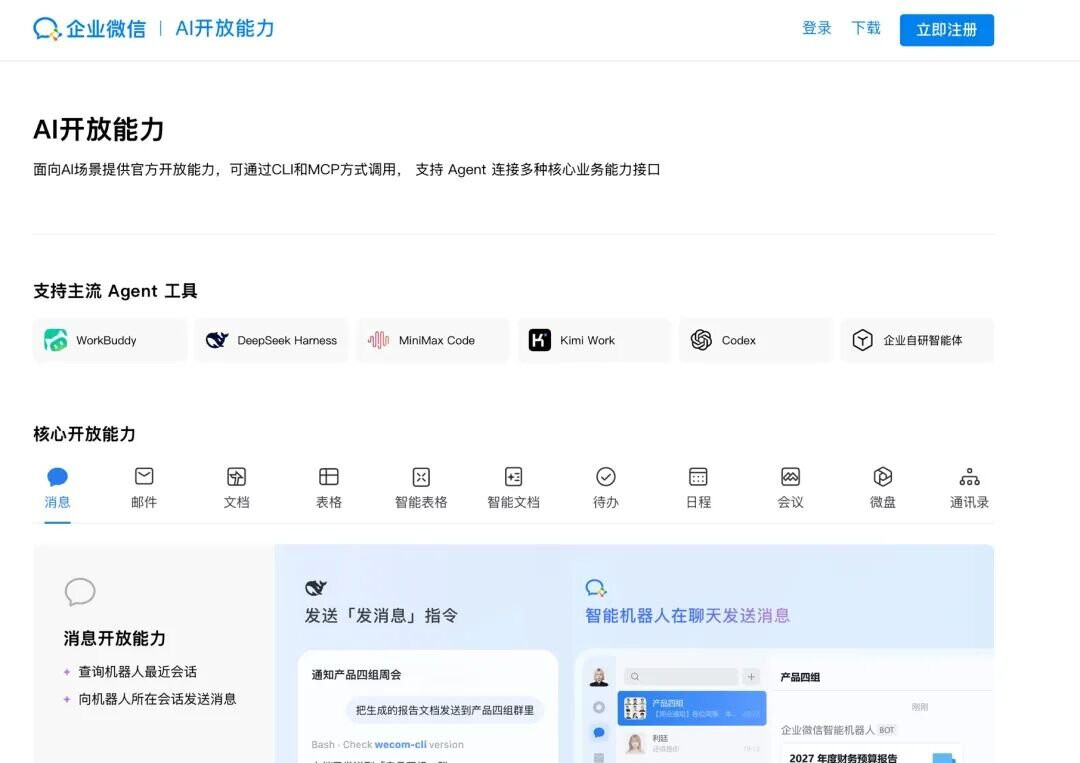Click the 微盘 icon

(x=882, y=477)
